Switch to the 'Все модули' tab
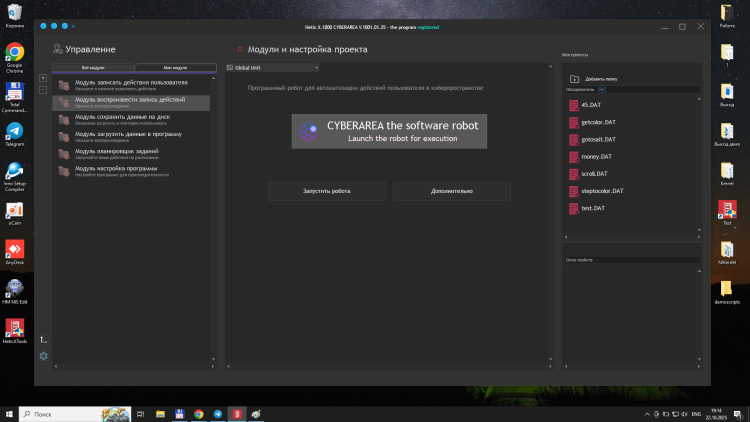 [93, 68]
